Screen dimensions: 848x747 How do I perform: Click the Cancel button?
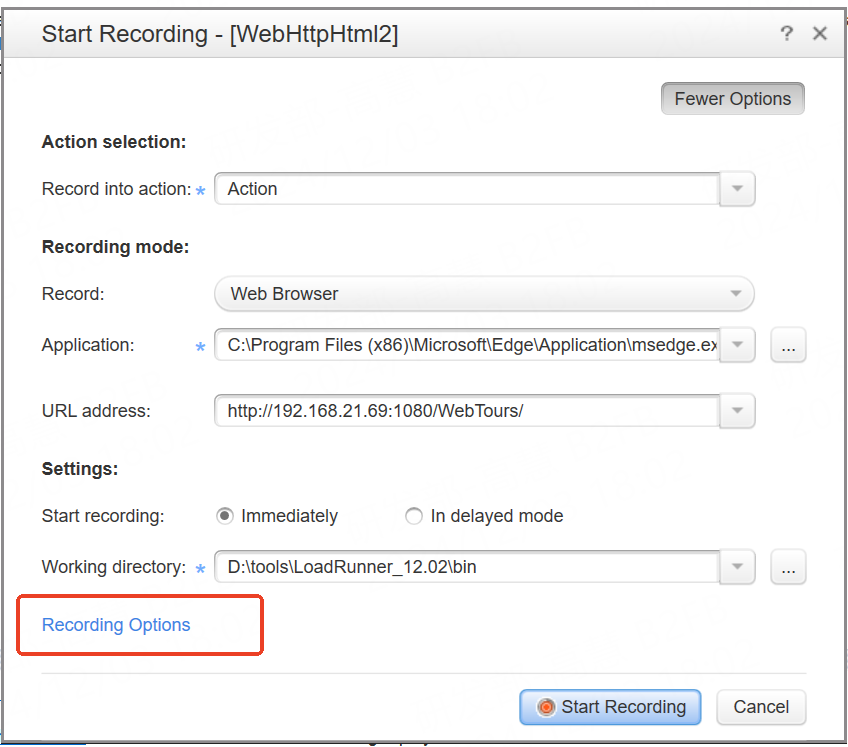(761, 707)
